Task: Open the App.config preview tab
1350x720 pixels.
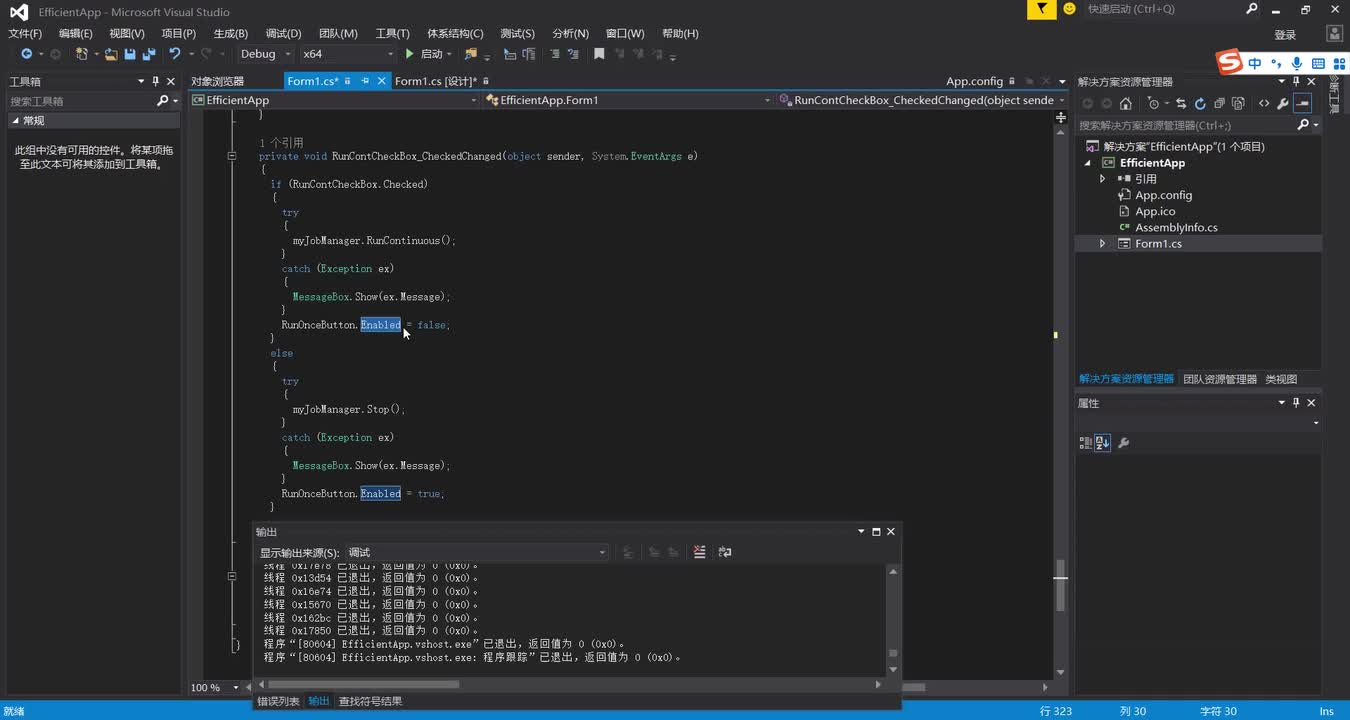Action: point(974,81)
